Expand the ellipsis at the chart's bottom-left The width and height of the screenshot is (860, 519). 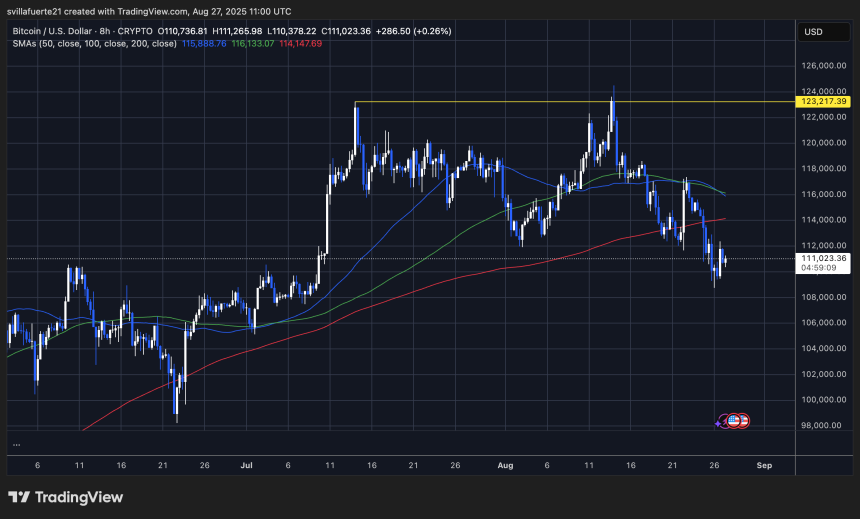pyautogui.click(x=16, y=444)
